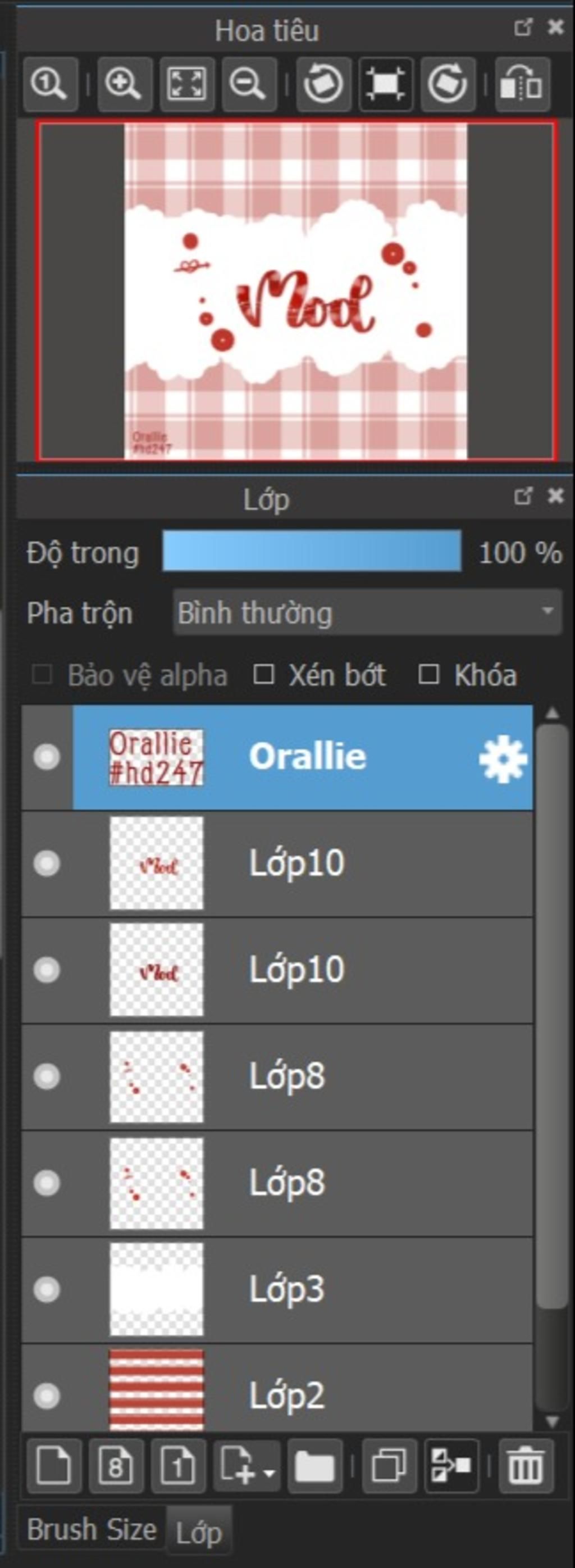
Task: Adjust the Độ trong opacity slider
Action: click(312, 552)
